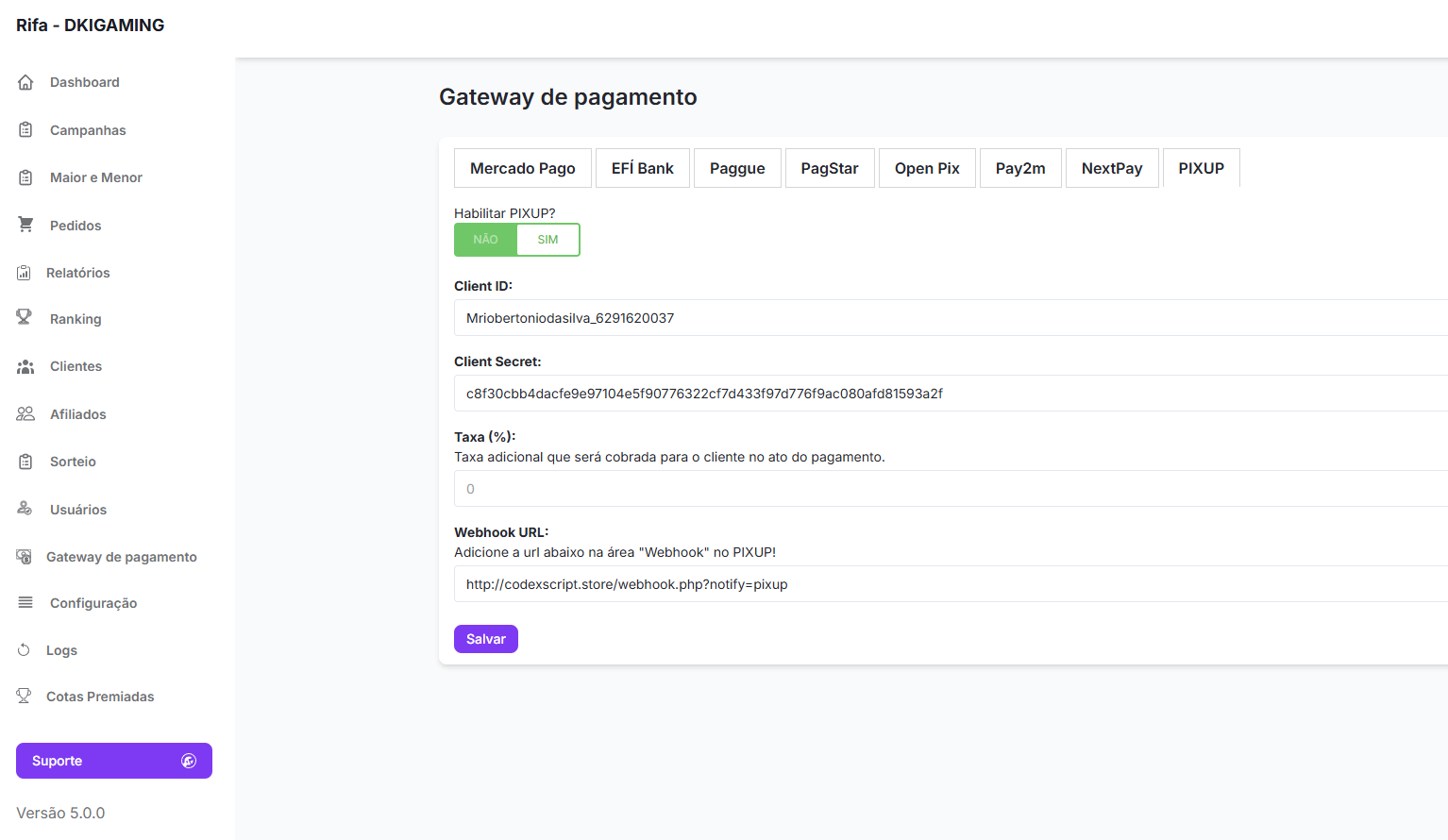Viewport: 1448px width, 840px height.
Task: Focus the Client Secret input field
Action: pyautogui.click(x=944, y=394)
